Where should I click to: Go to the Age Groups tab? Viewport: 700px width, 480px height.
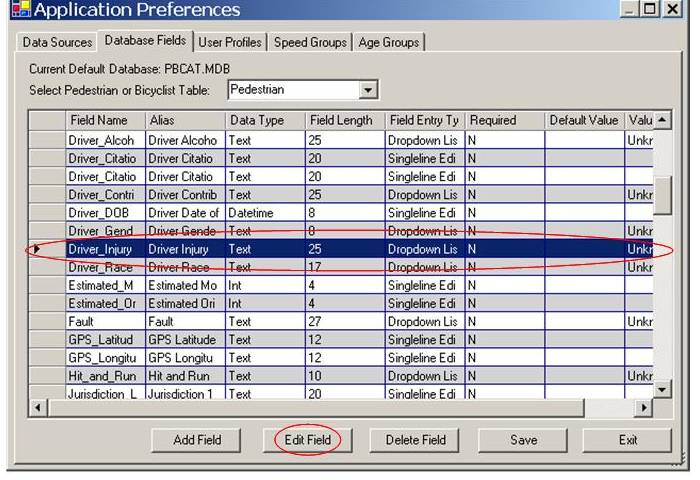(x=389, y=42)
